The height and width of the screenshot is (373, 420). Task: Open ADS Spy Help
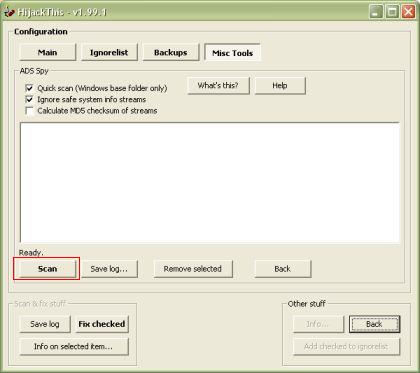point(280,86)
